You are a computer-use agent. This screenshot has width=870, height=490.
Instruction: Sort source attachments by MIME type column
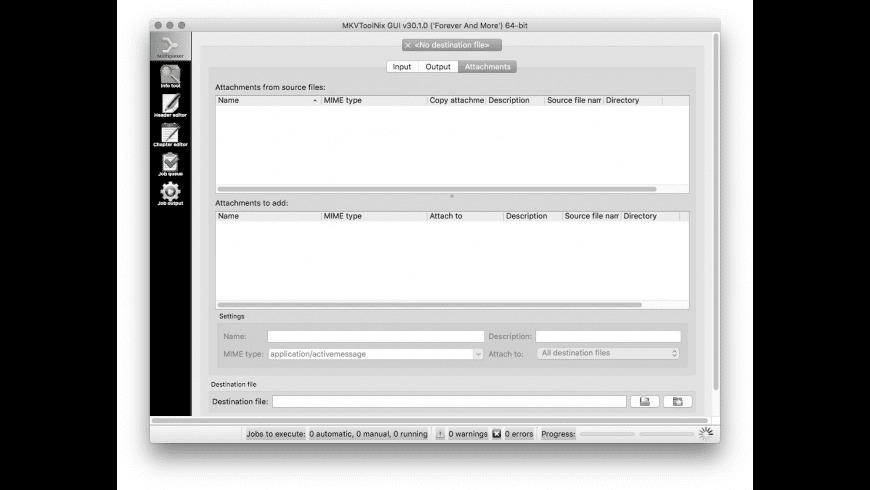coord(374,100)
